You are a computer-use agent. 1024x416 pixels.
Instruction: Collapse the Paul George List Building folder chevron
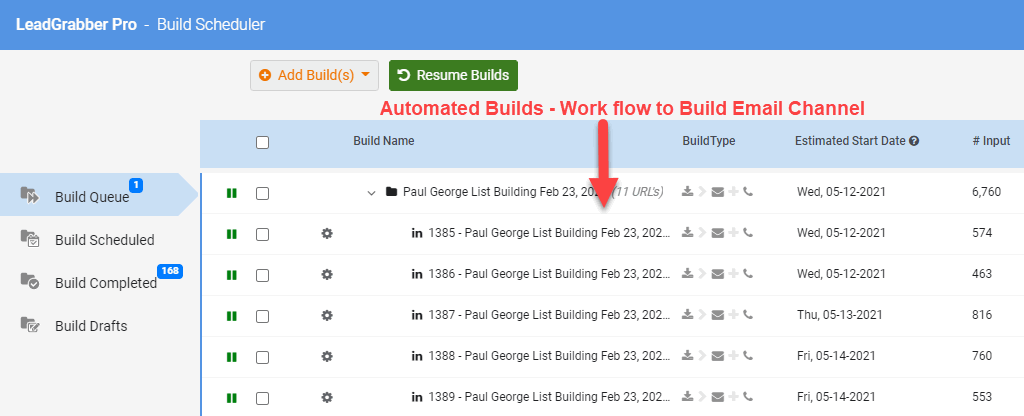pos(371,193)
